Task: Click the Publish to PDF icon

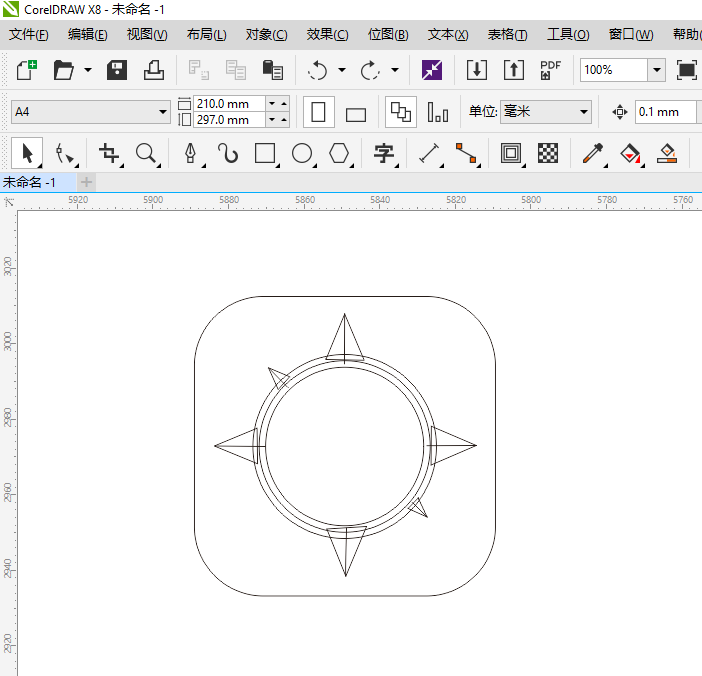Action: [550, 70]
